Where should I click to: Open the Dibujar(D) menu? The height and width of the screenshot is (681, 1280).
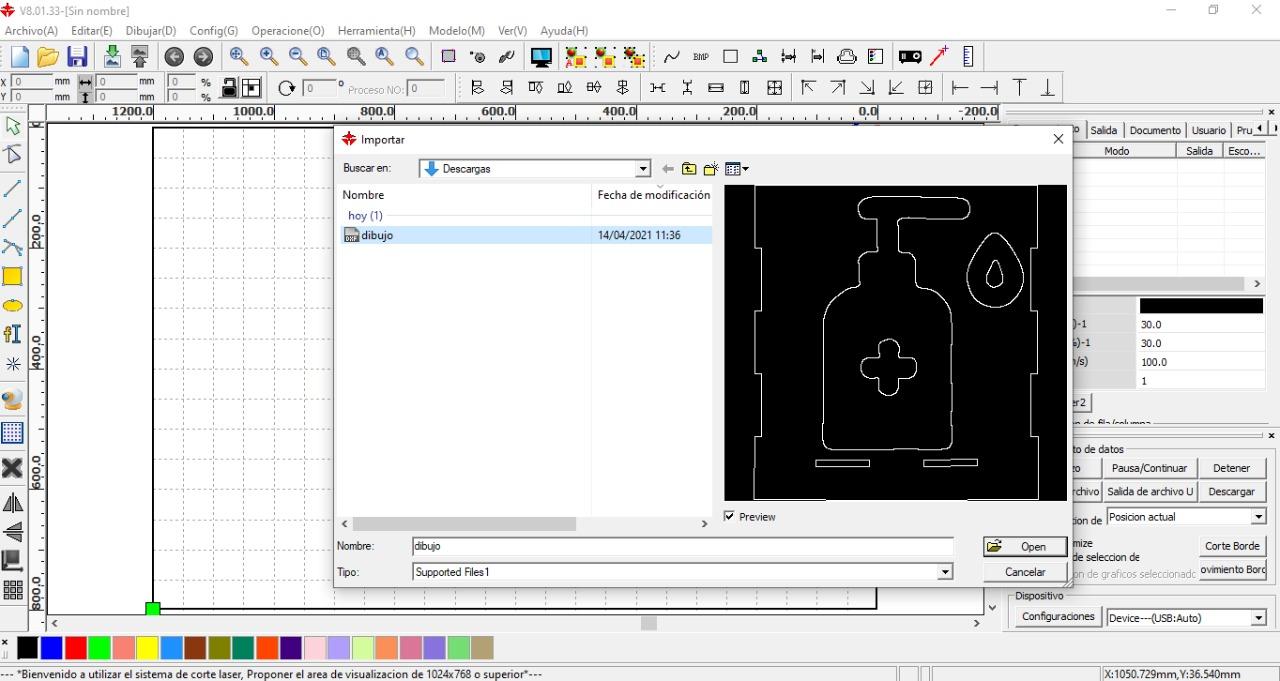click(150, 31)
